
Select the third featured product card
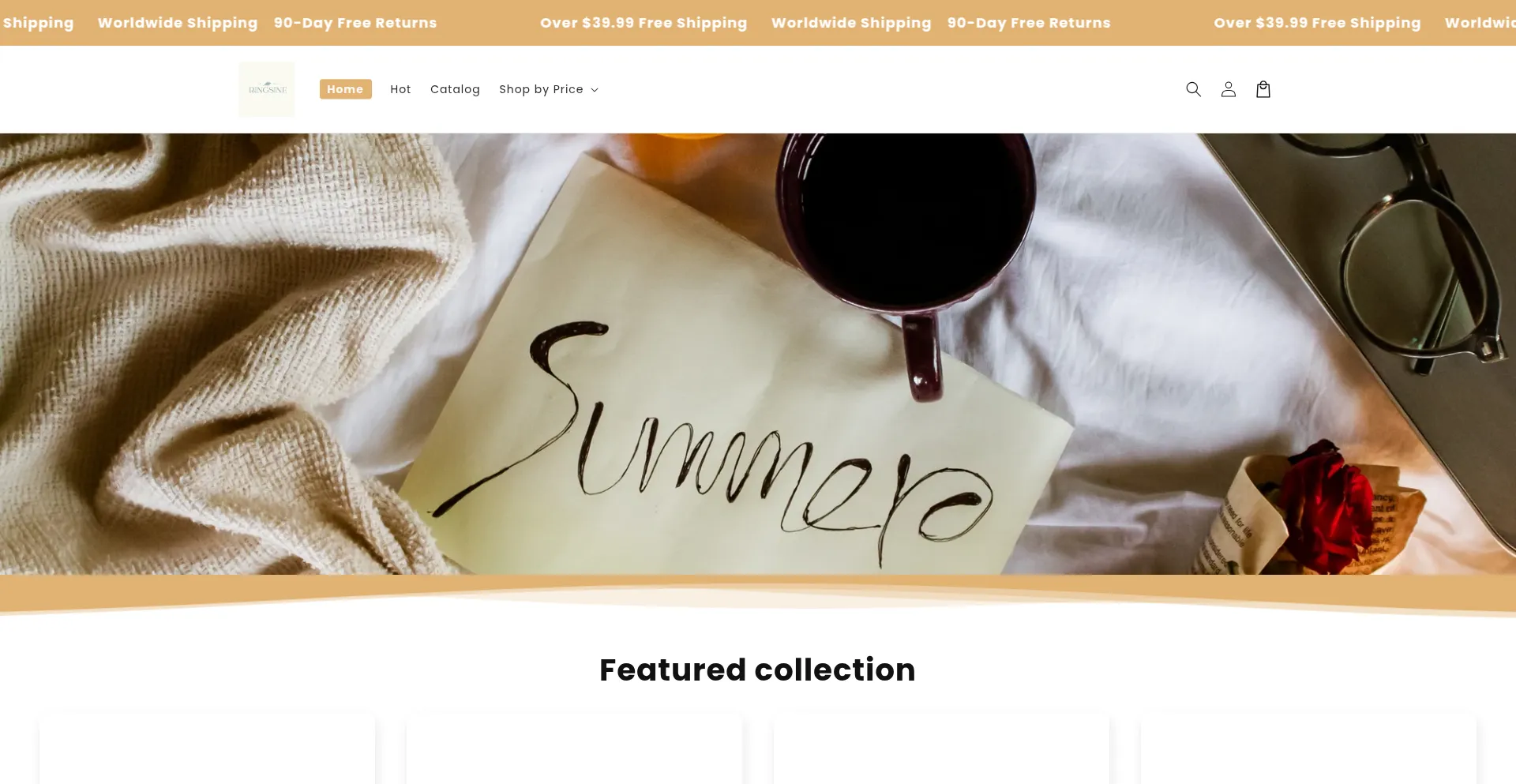click(x=941, y=749)
